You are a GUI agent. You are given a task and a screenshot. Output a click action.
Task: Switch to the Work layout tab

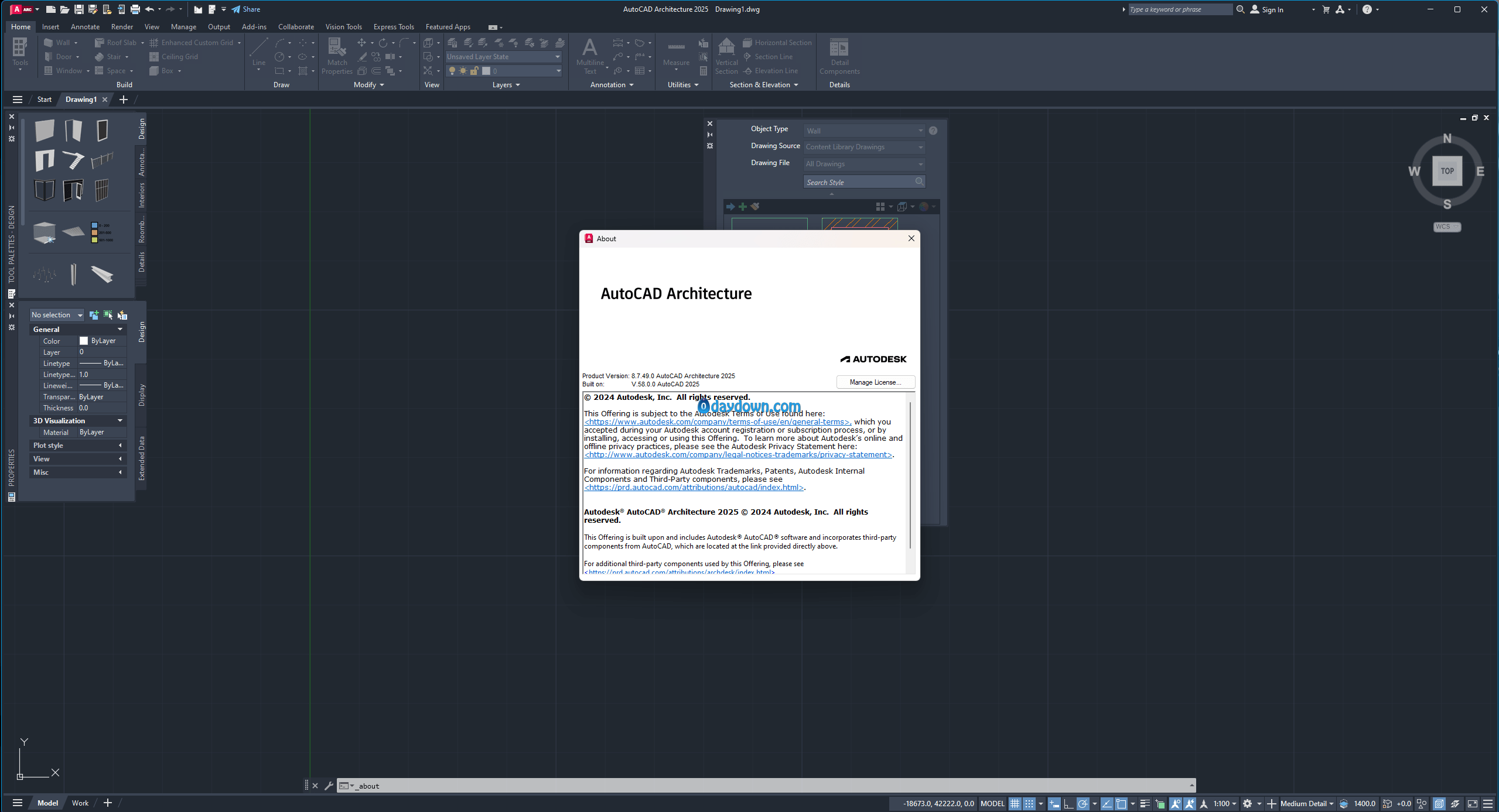(80, 803)
